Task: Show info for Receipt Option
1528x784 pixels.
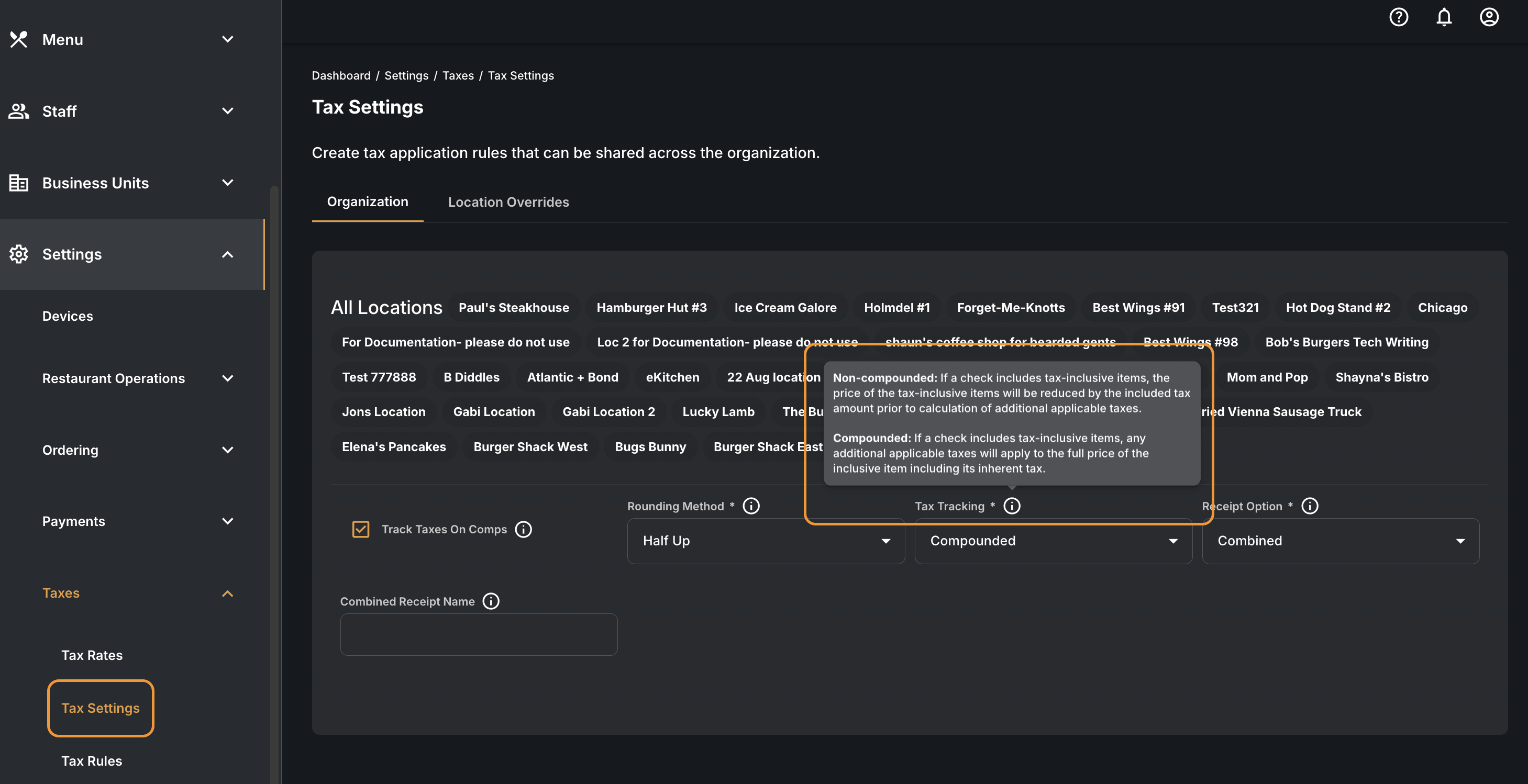Action: click(x=1310, y=506)
